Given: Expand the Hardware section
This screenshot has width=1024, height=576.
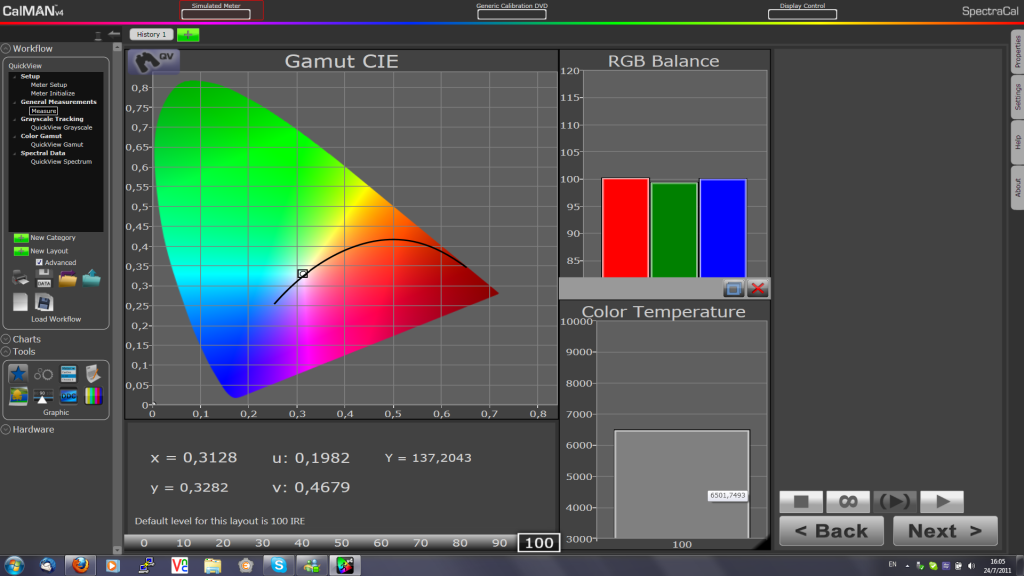Looking at the screenshot, I should click(x=6, y=429).
